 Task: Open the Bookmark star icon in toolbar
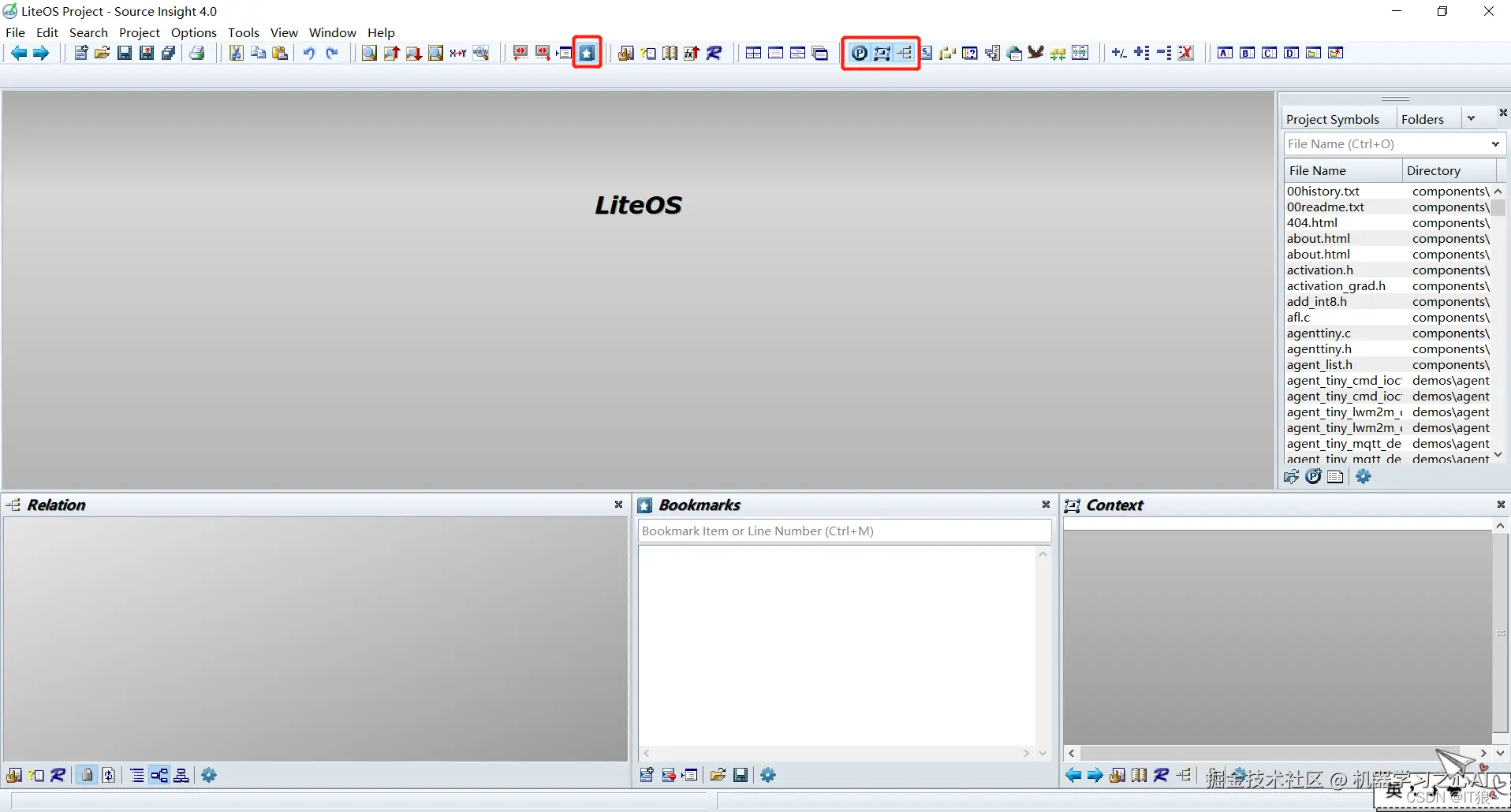[588, 53]
